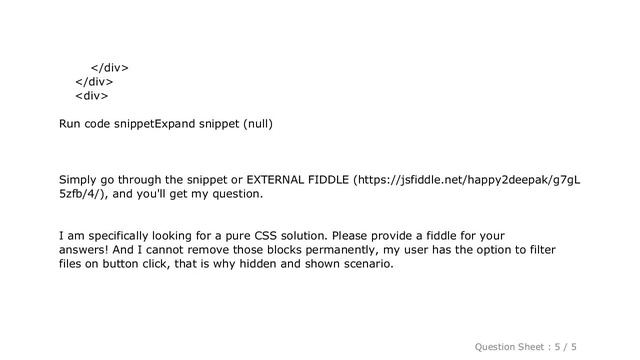Click the opening '<div>' code line

click(x=92, y=96)
